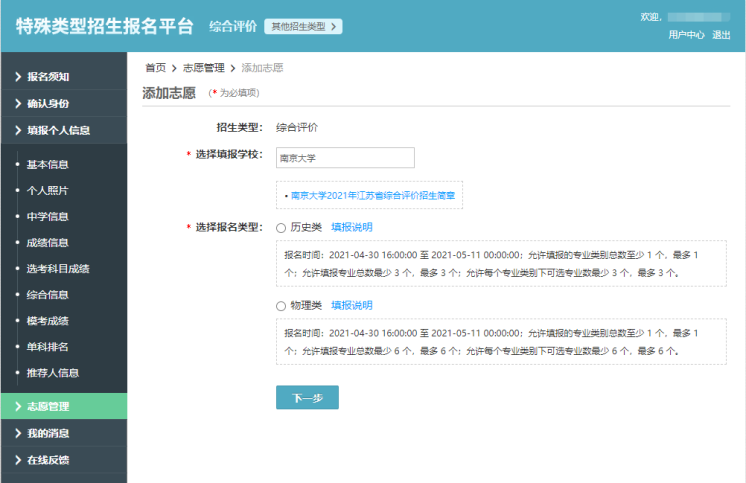
Task: Click 退出 to log out
Action: pos(721,35)
